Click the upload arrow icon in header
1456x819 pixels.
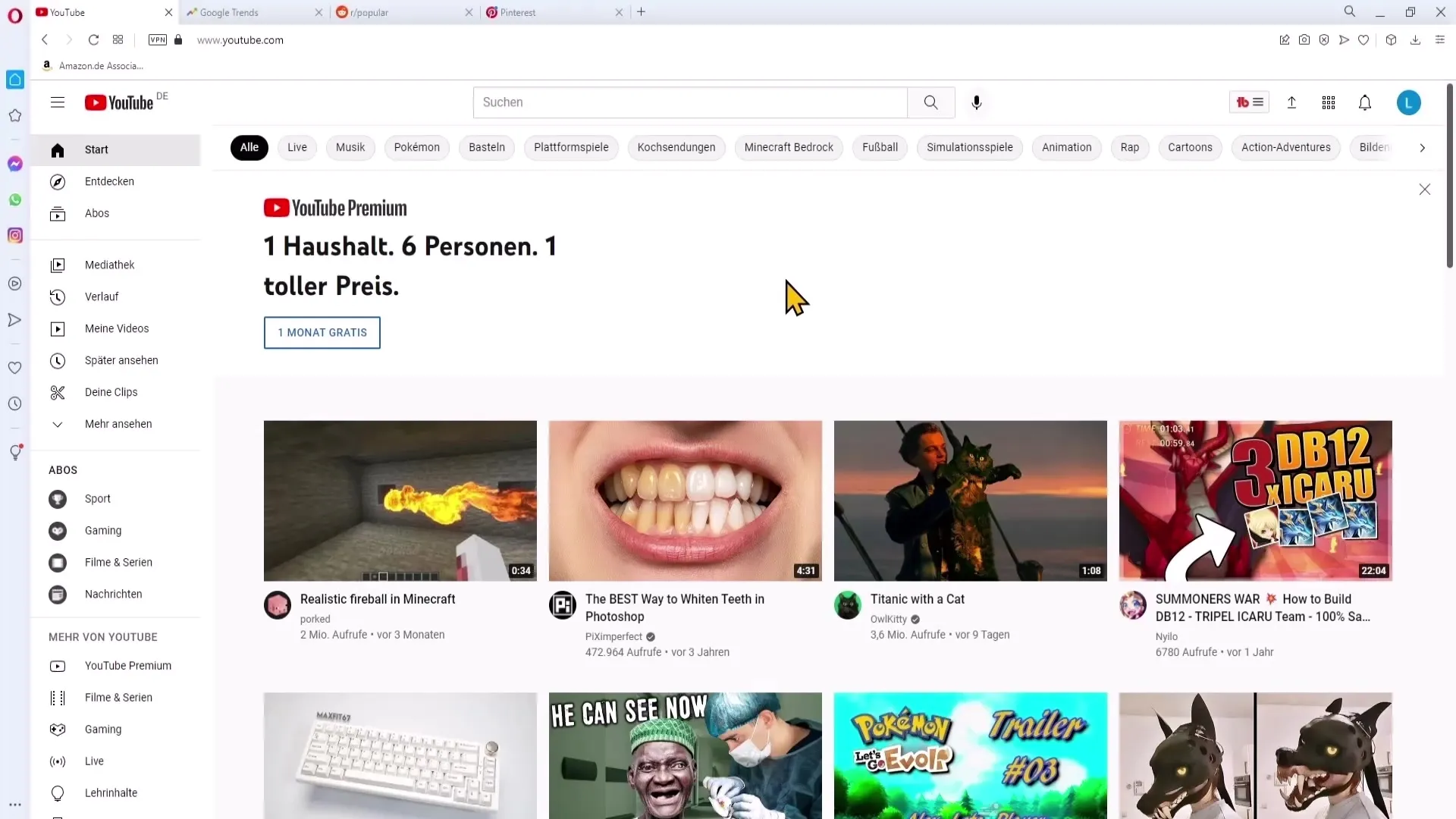[1291, 102]
